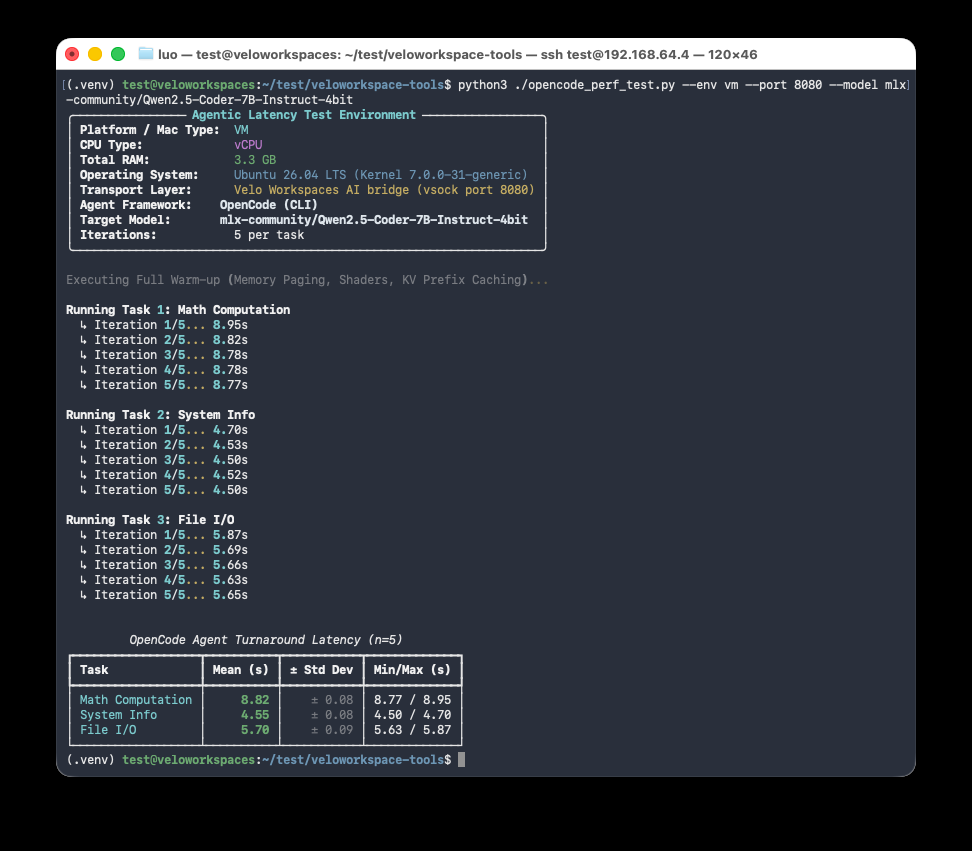Click the wrapped line '-community/Qwen2.5-Coder-7B-Instruct-4bit'
Image resolution: width=972 pixels, height=851 pixels.
pos(210,100)
